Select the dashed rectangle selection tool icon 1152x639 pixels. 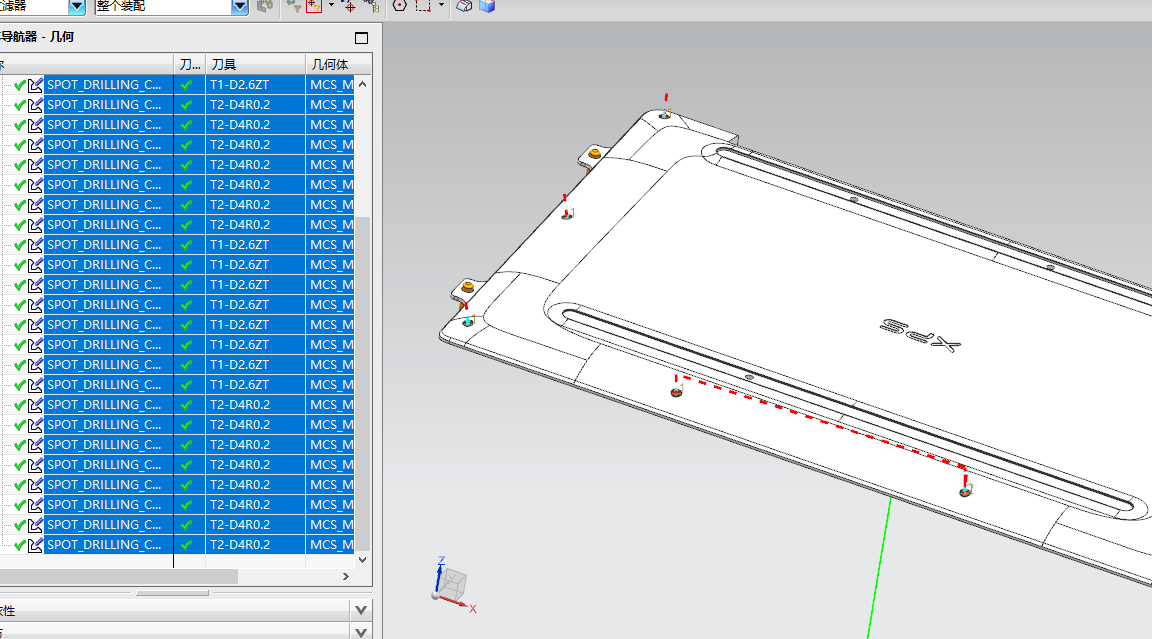point(423,6)
